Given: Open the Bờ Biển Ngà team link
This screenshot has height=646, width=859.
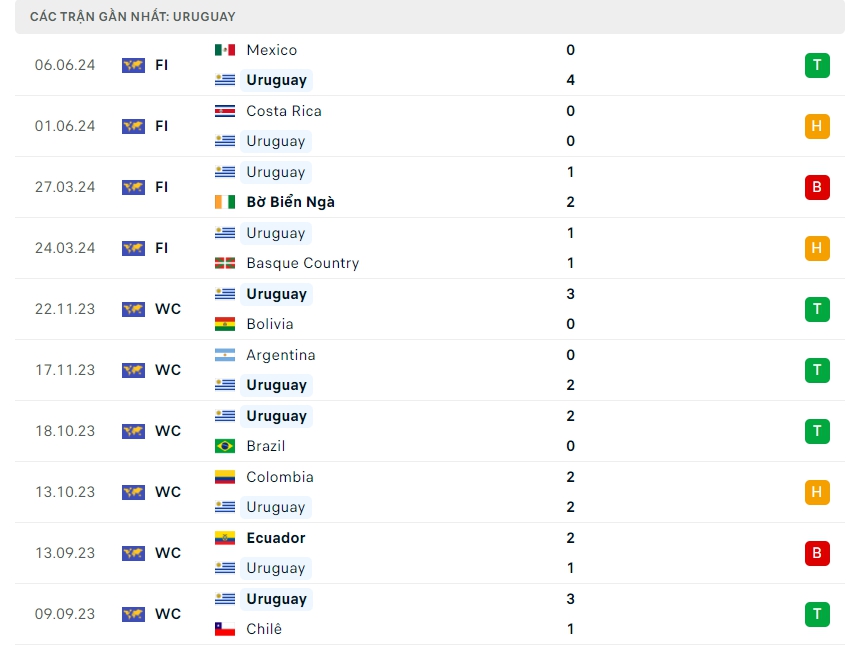Looking at the screenshot, I should [x=290, y=202].
